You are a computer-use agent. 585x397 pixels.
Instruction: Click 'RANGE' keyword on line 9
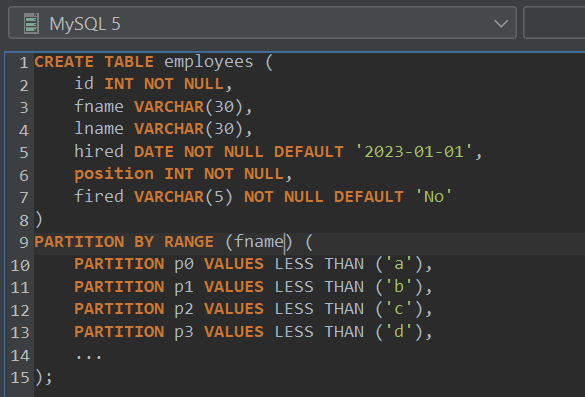point(189,242)
